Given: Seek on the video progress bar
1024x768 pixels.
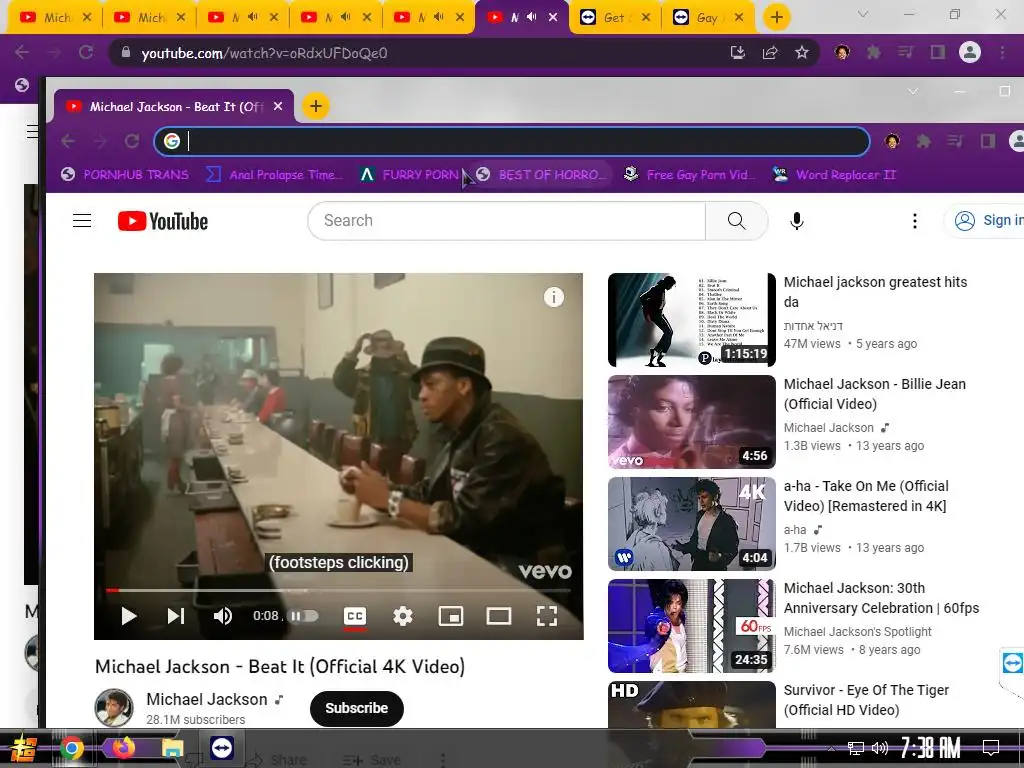Looking at the screenshot, I should tap(338, 590).
